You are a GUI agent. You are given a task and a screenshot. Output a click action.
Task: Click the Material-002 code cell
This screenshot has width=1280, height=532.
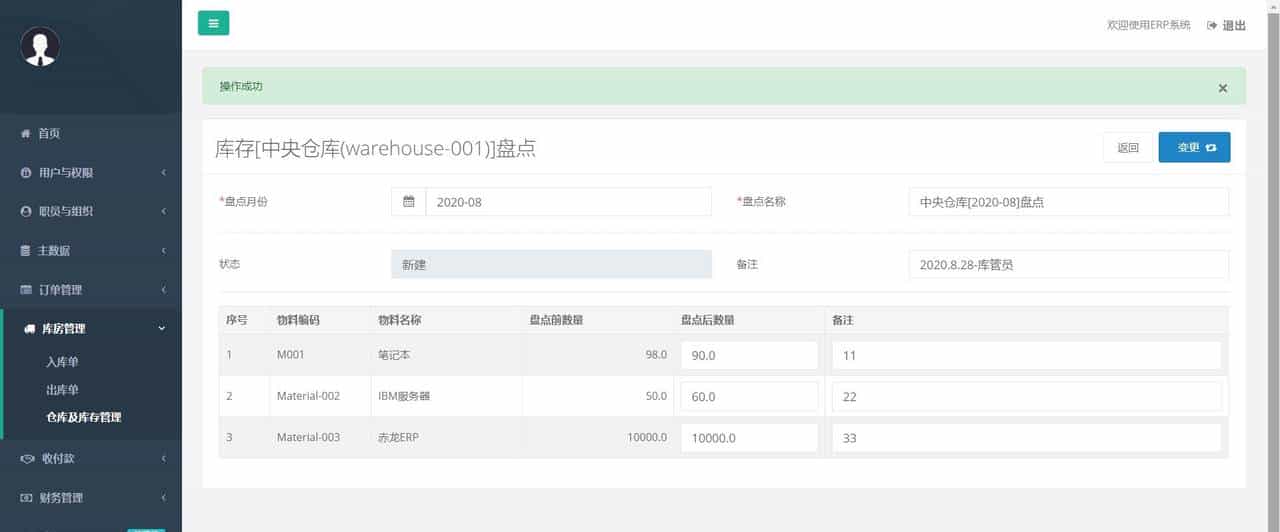(x=320, y=396)
